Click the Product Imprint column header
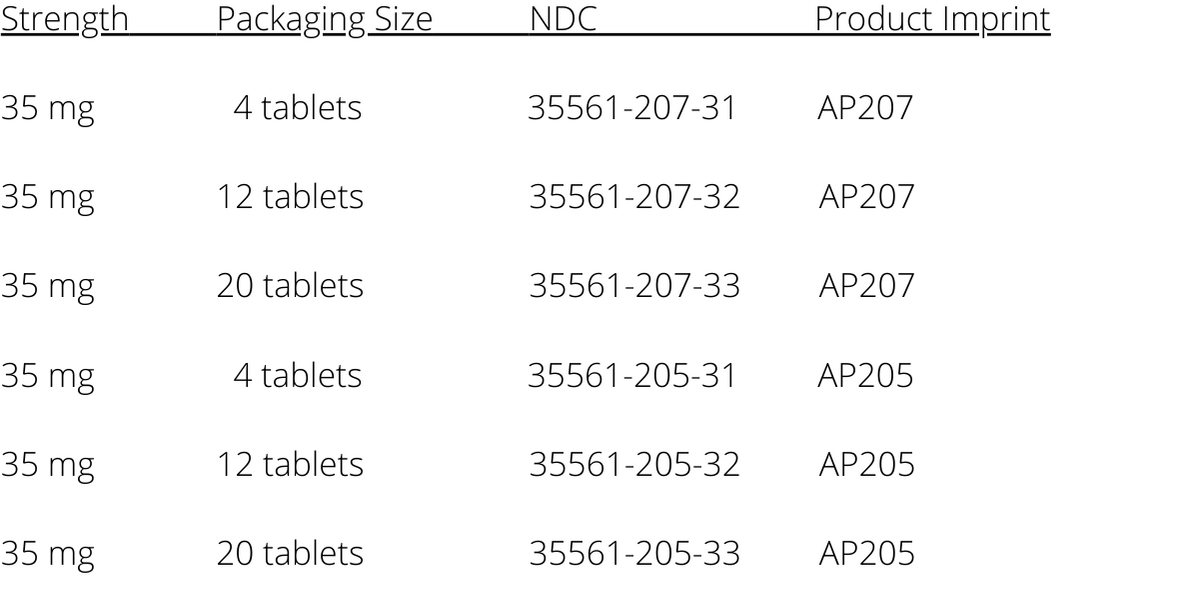This screenshot has height=591, width=1181. pos(932,20)
